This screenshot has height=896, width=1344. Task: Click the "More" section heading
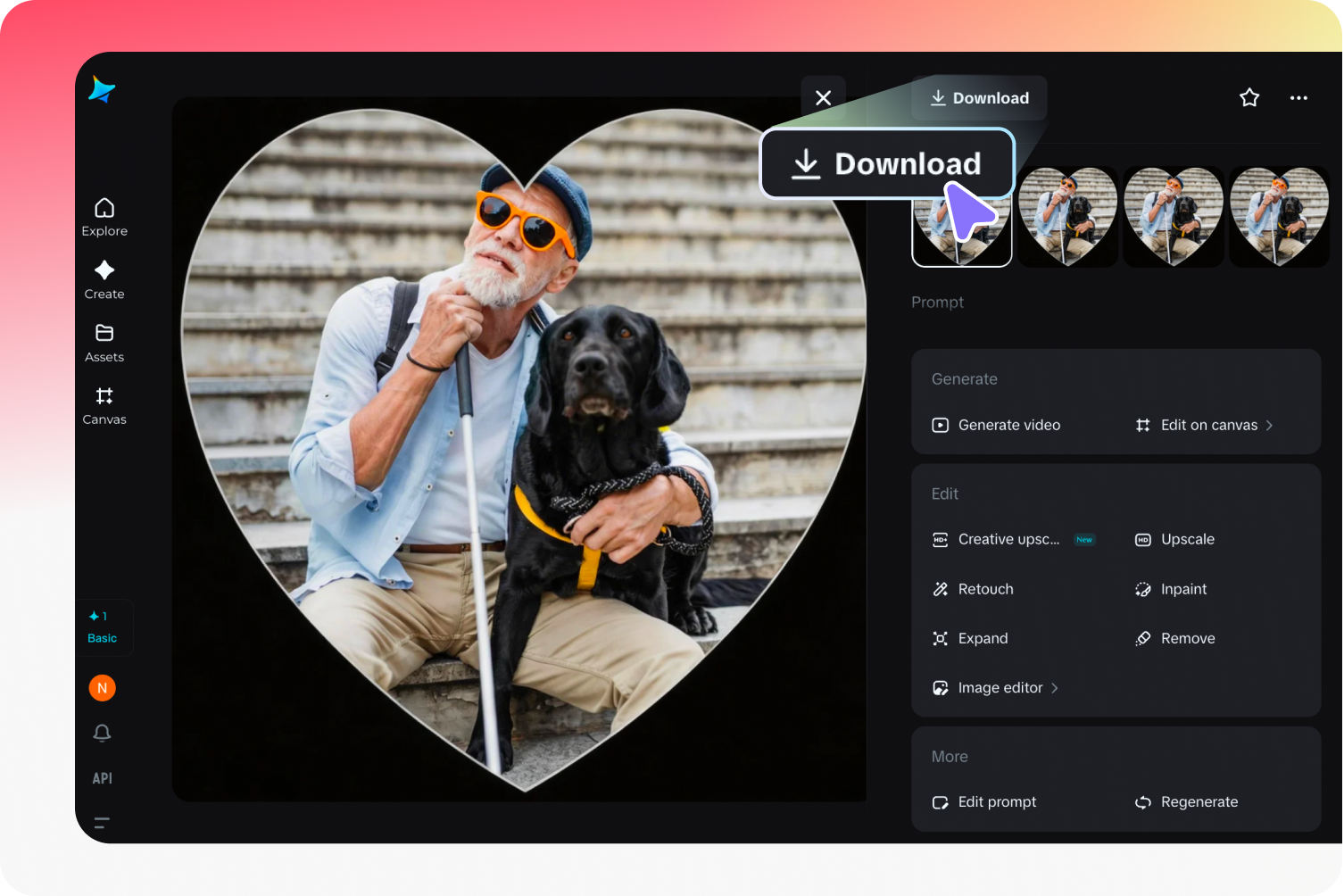click(x=950, y=757)
